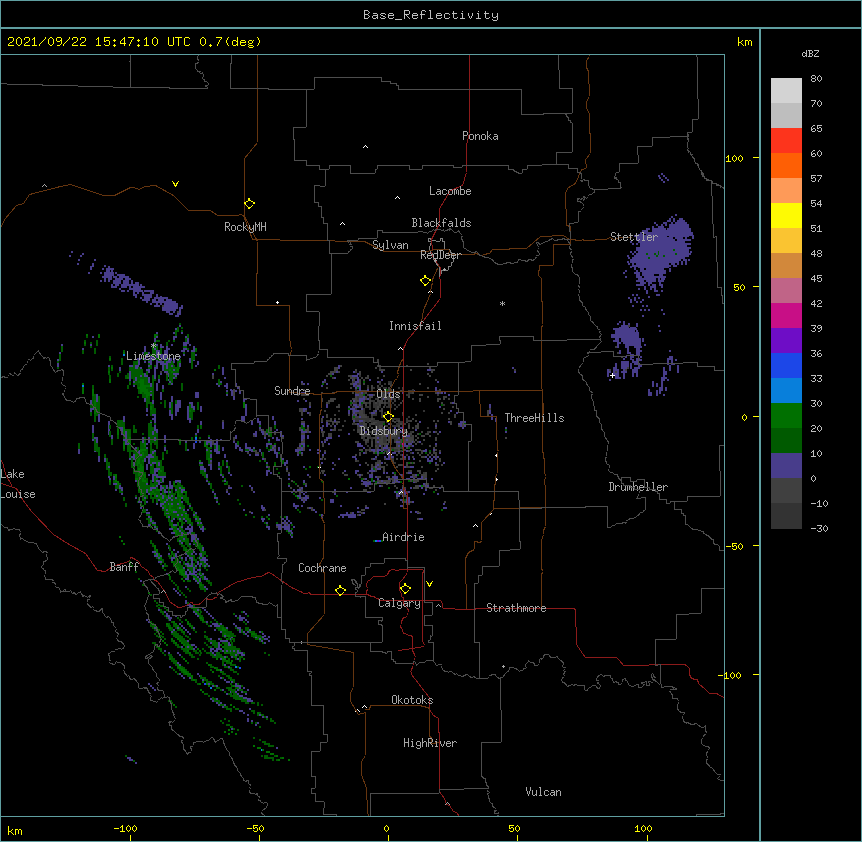Click the white plus marker southwest of Stettler echoes
Image resolution: width=862 pixels, height=842 pixels.
612,375
